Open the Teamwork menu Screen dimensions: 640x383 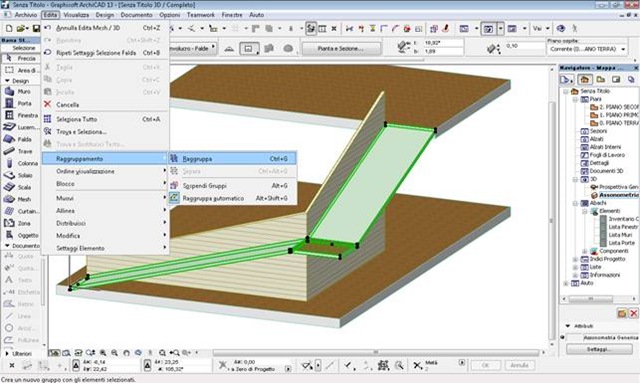(x=201, y=15)
